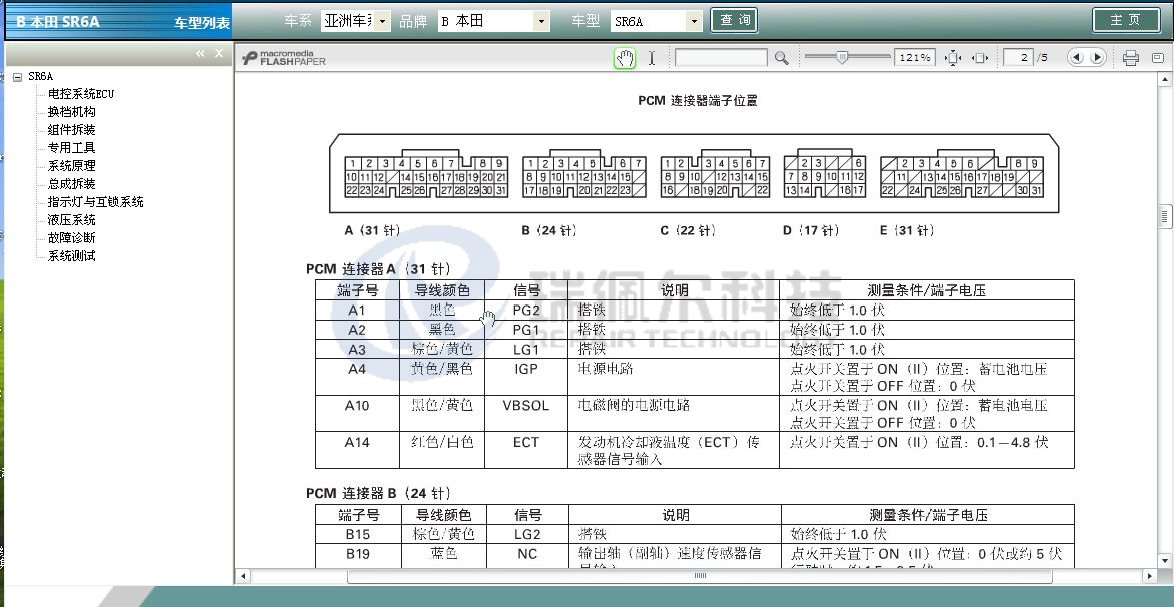Select the text selection cursor tool

coord(652,58)
